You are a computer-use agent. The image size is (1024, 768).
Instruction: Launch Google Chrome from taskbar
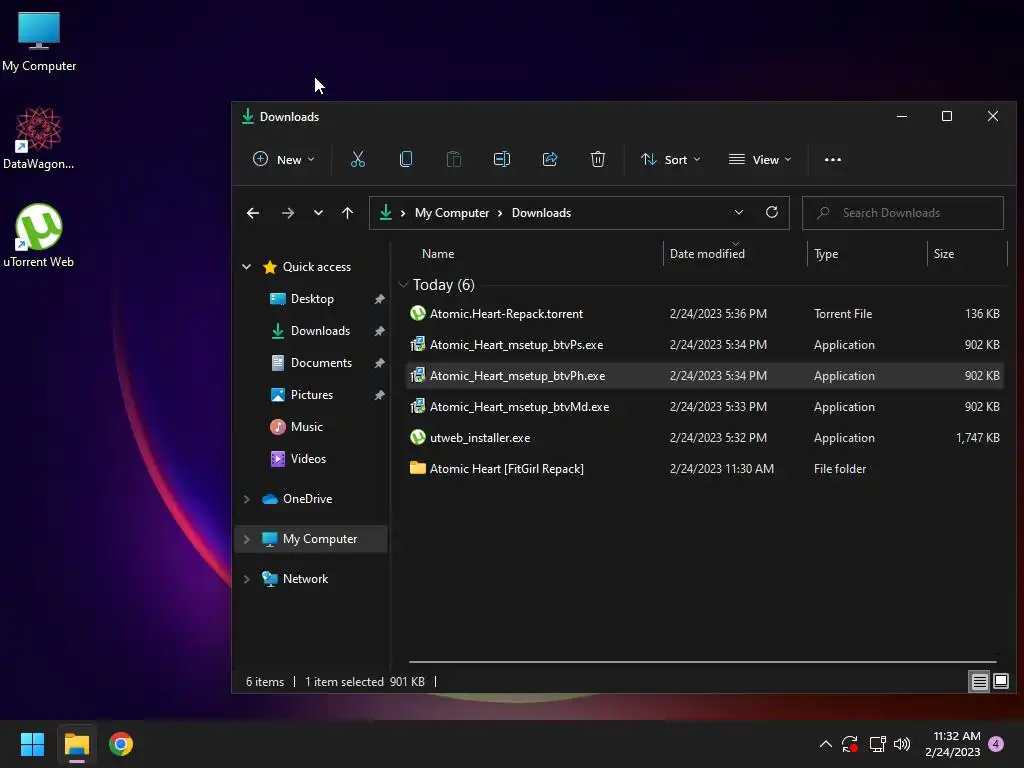coord(121,744)
